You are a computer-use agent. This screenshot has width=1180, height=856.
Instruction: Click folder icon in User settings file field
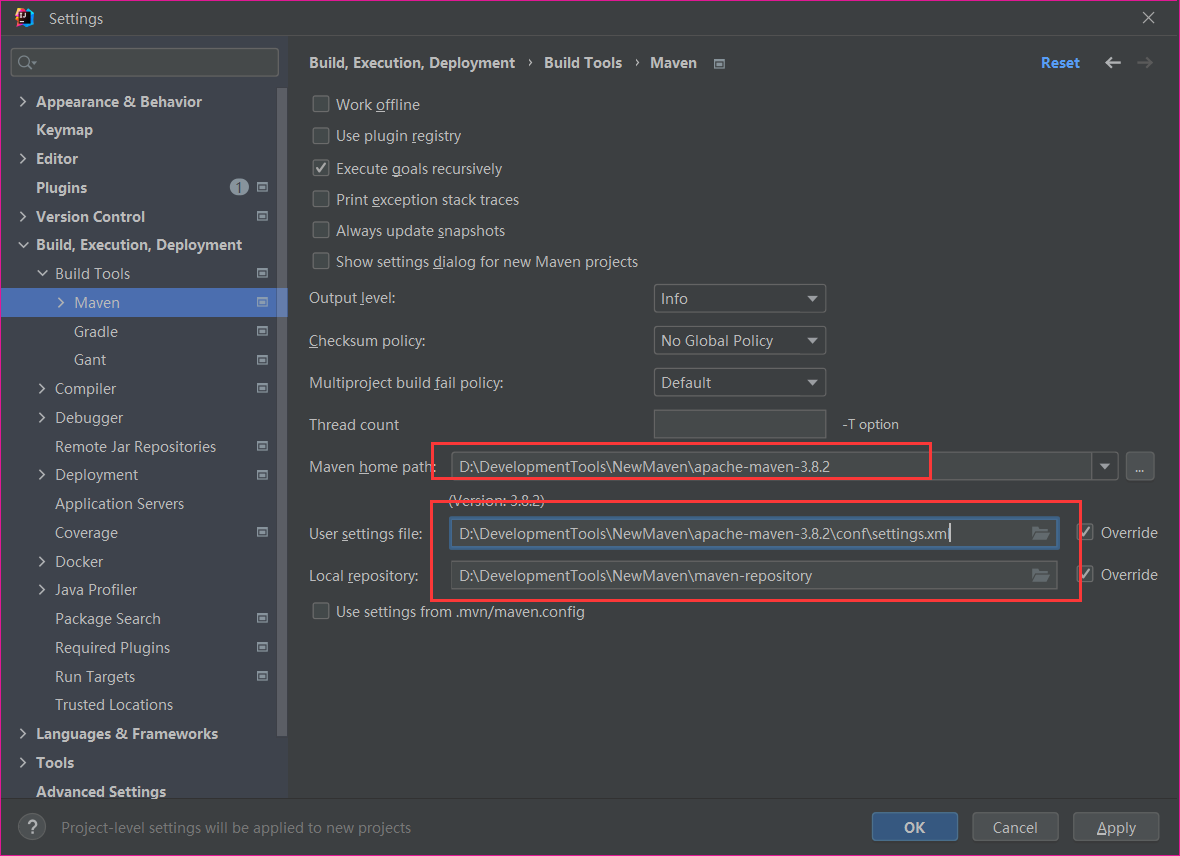pyautogui.click(x=1040, y=534)
